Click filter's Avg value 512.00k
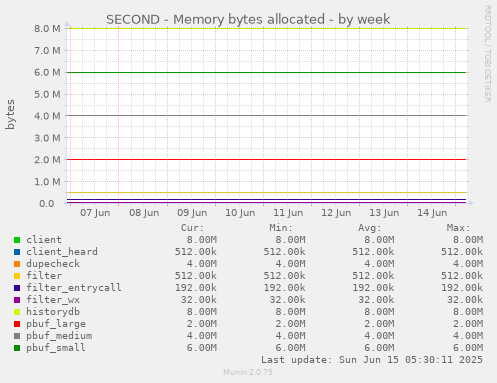 pyautogui.click(x=373, y=276)
